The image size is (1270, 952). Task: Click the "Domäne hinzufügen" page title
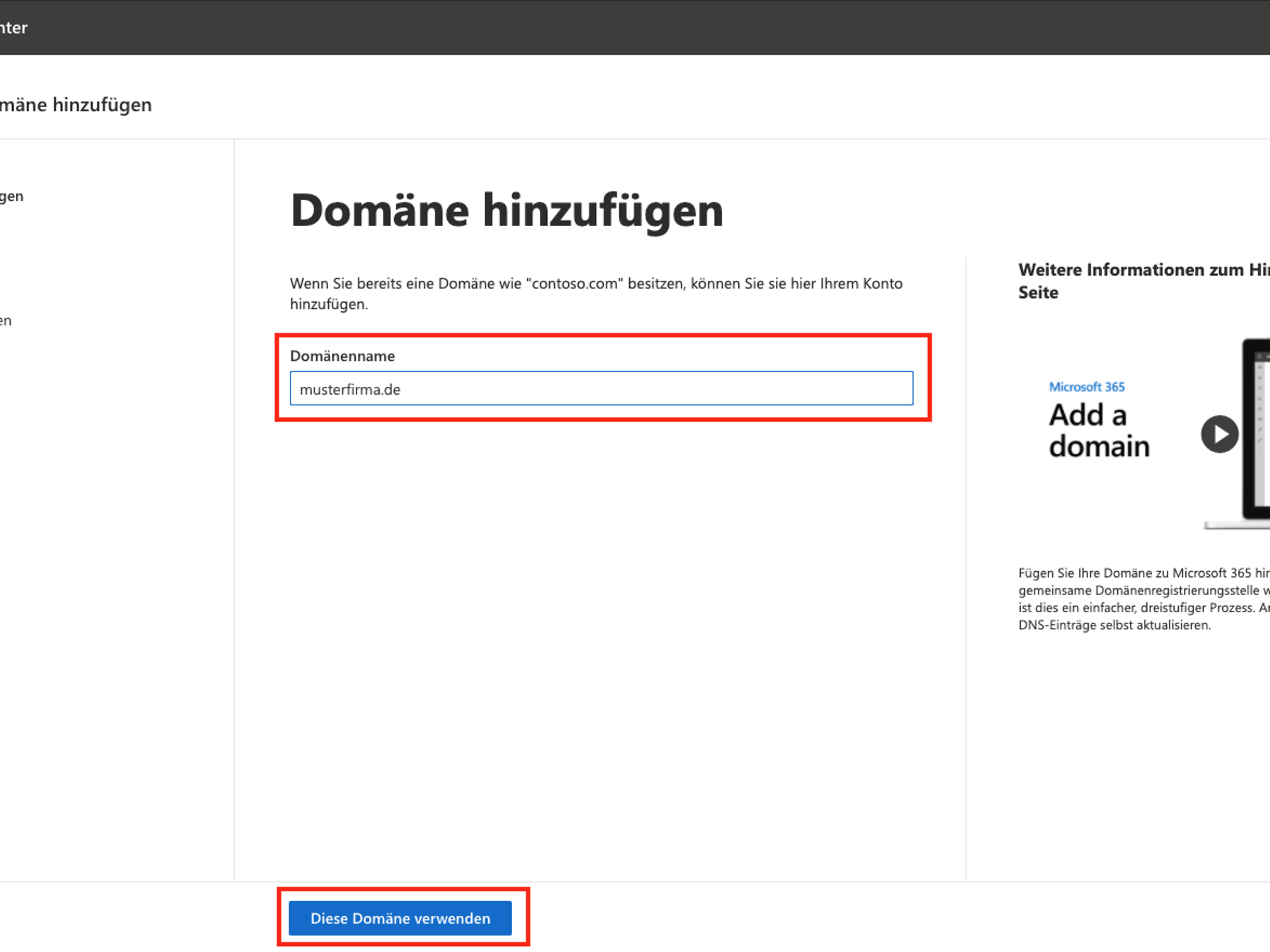coord(507,210)
